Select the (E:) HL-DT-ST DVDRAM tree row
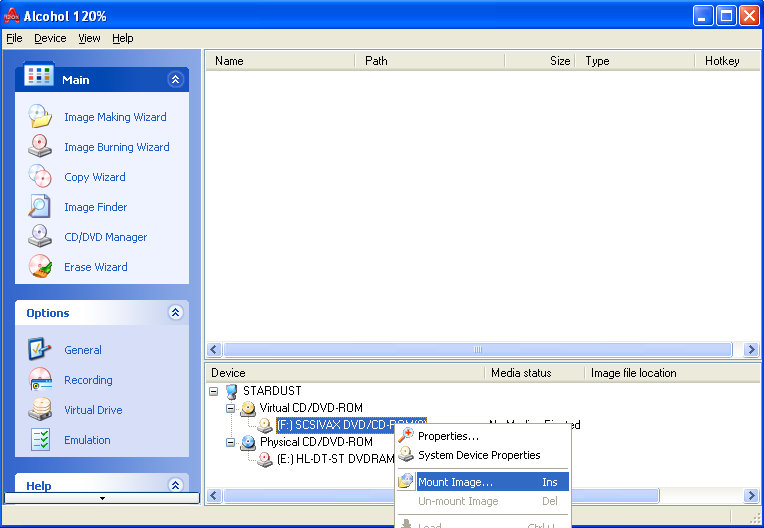Viewport: 764px width, 528px height. pyautogui.click(x=335, y=459)
